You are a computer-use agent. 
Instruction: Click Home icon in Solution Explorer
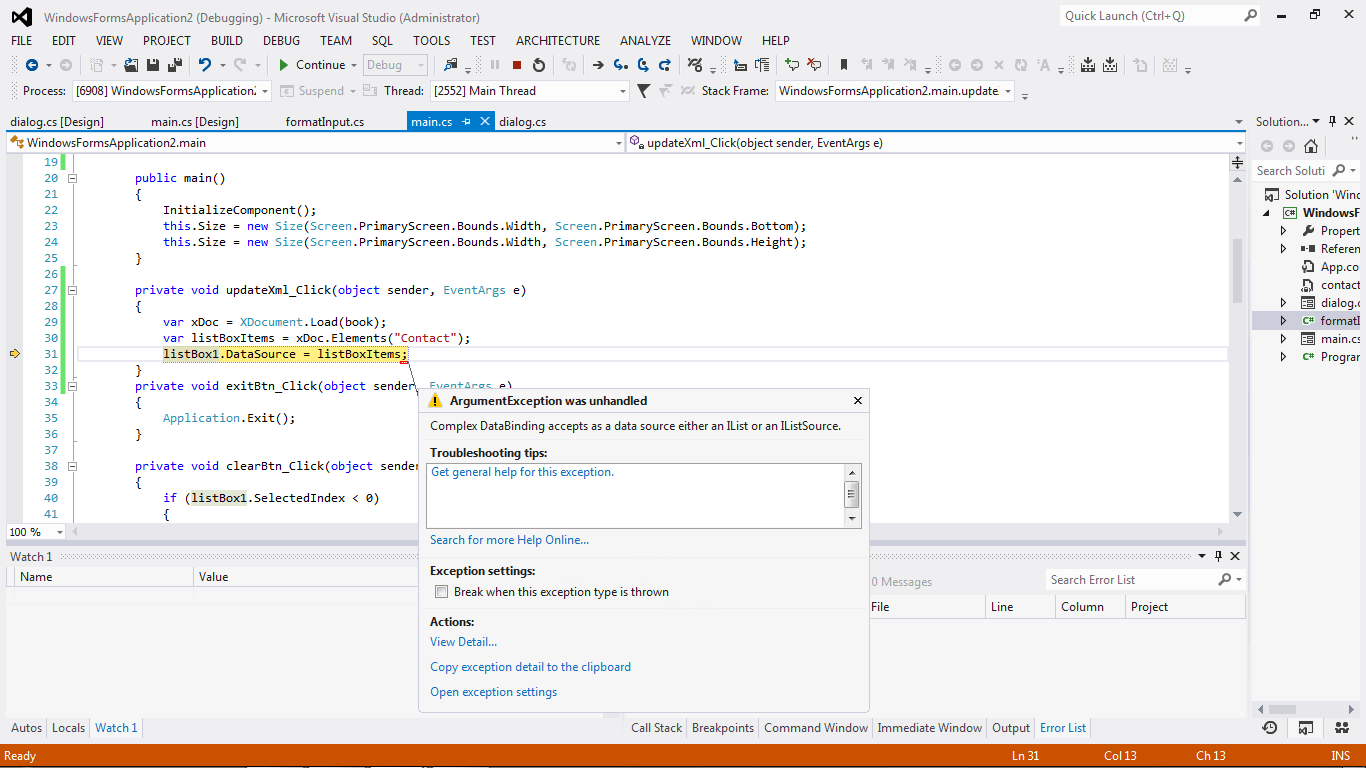click(x=1310, y=146)
